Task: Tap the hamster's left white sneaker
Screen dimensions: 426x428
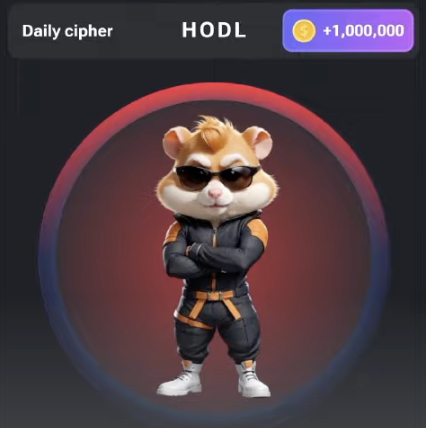Action: [181, 380]
